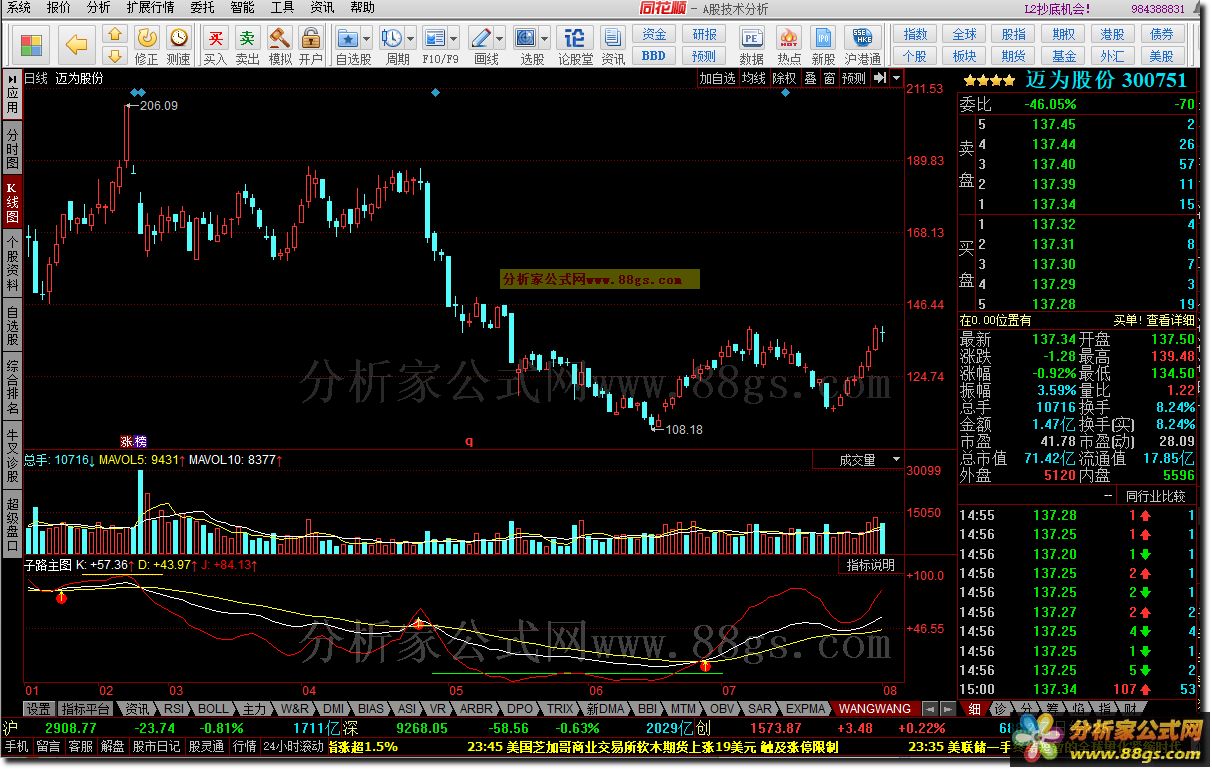The image size is (1212, 769).
Task: Click the BBD button
Action: [x=654, y=56]
